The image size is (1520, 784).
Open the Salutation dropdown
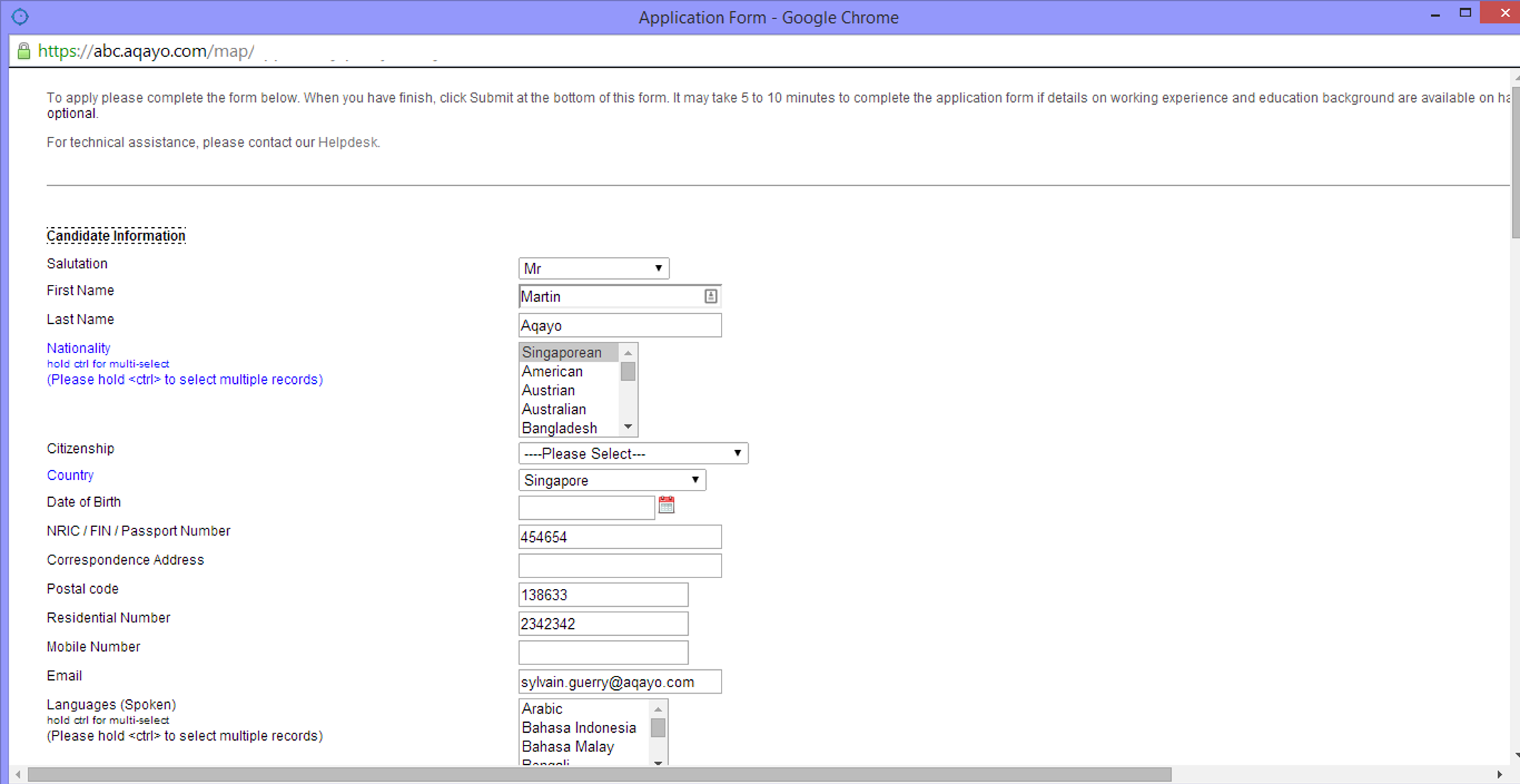coord(593,268)
